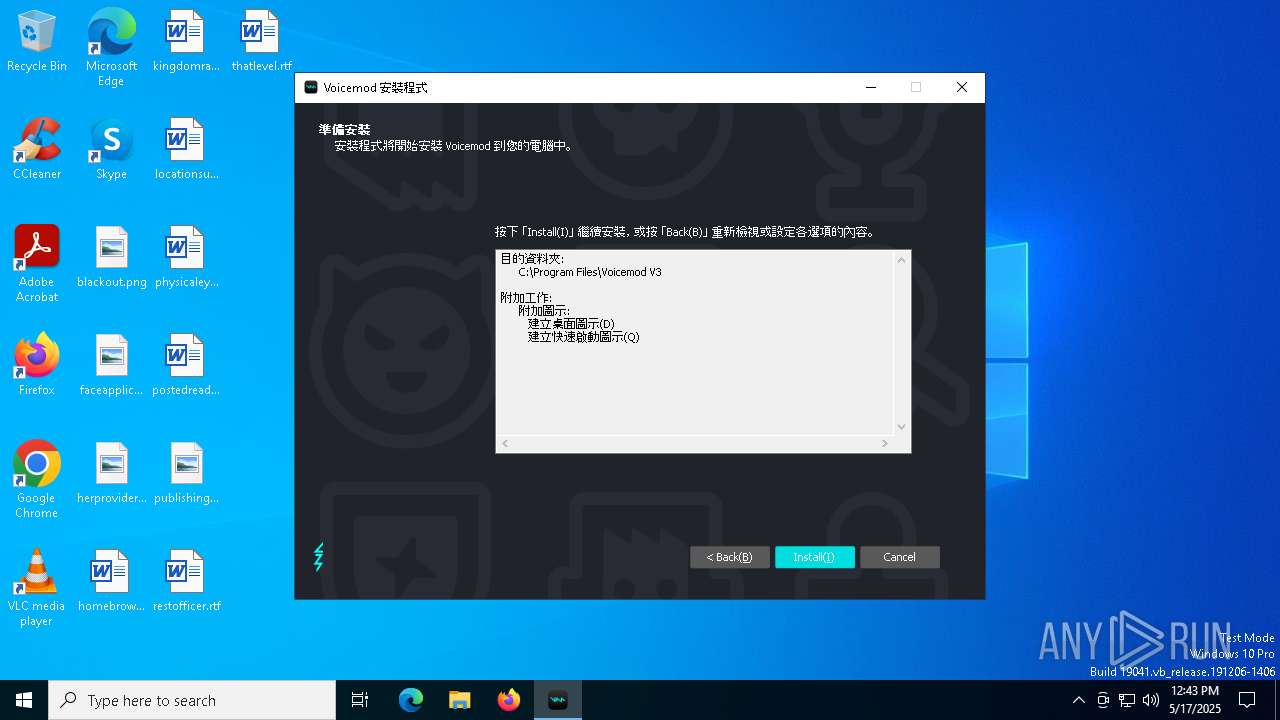Select CCleaner desktop shortcut
The height and width of the screenshot is (720, 1280).
pos(37,149)
